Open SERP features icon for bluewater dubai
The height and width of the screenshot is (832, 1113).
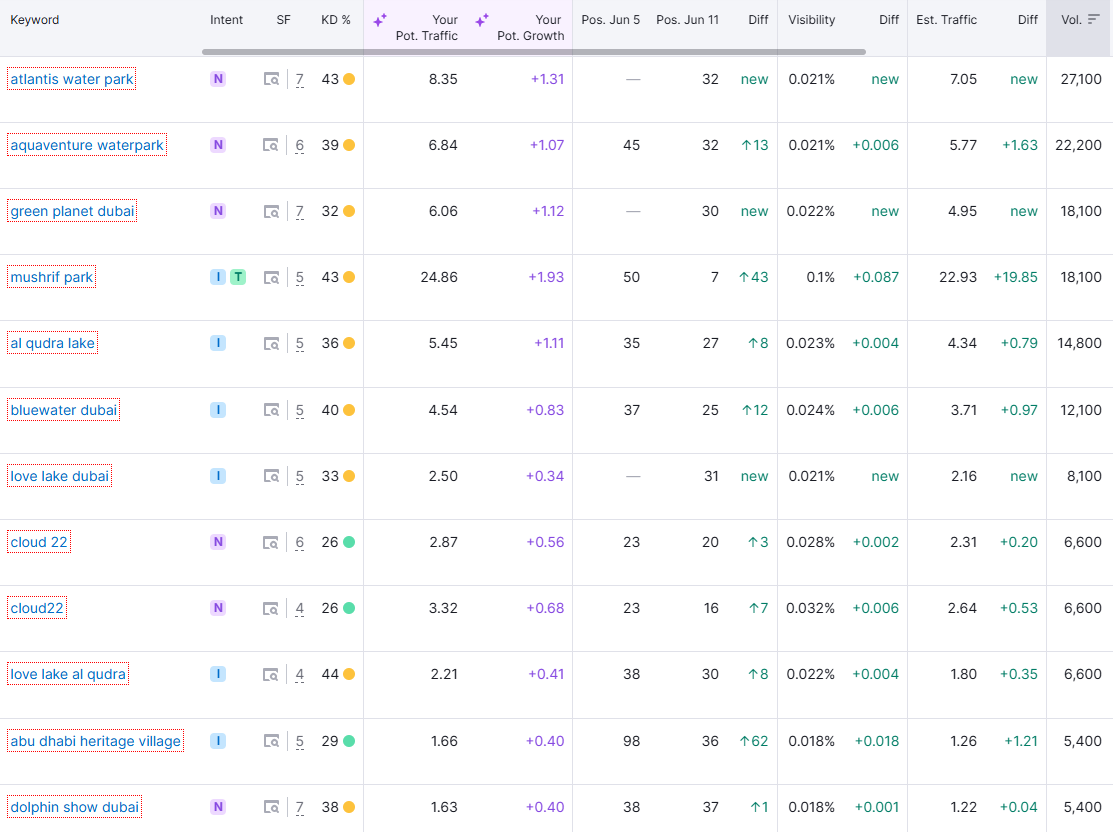coord(271,410)
